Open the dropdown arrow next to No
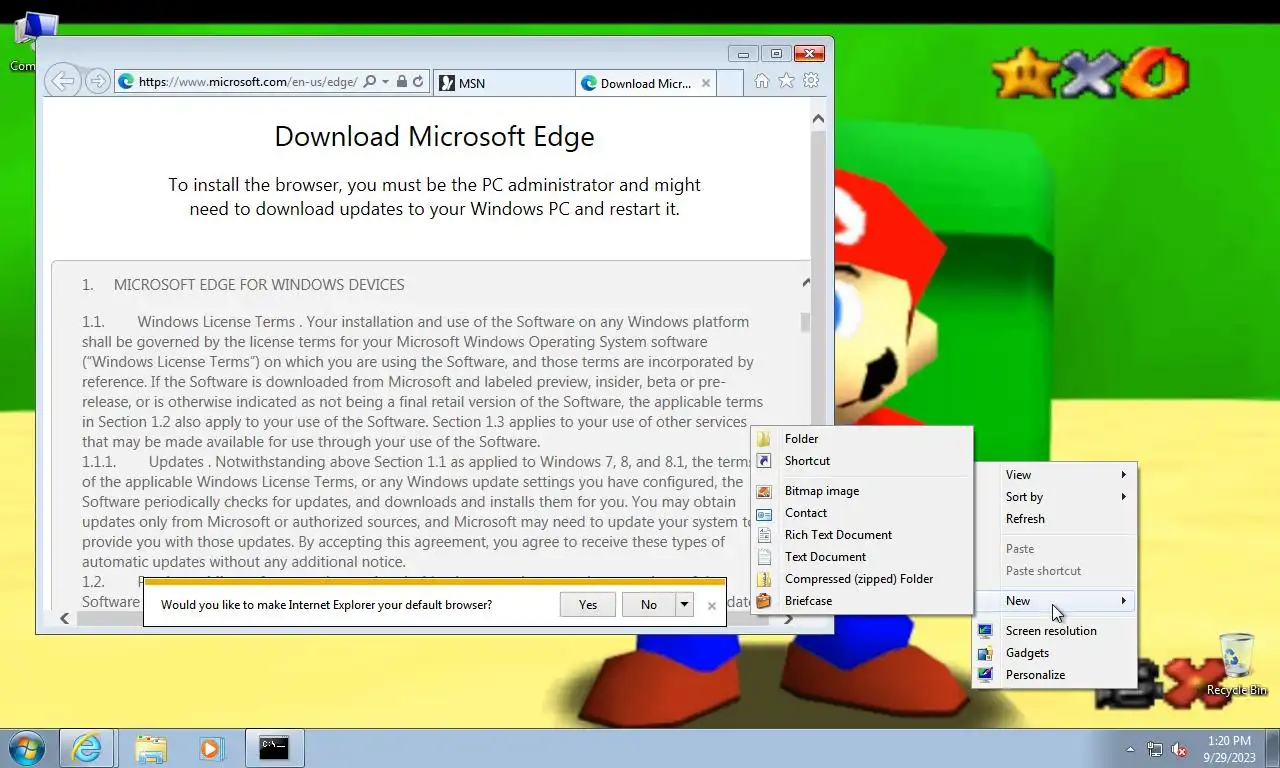The width and height of the screenshot is (1280, 768). coord(685,604)
